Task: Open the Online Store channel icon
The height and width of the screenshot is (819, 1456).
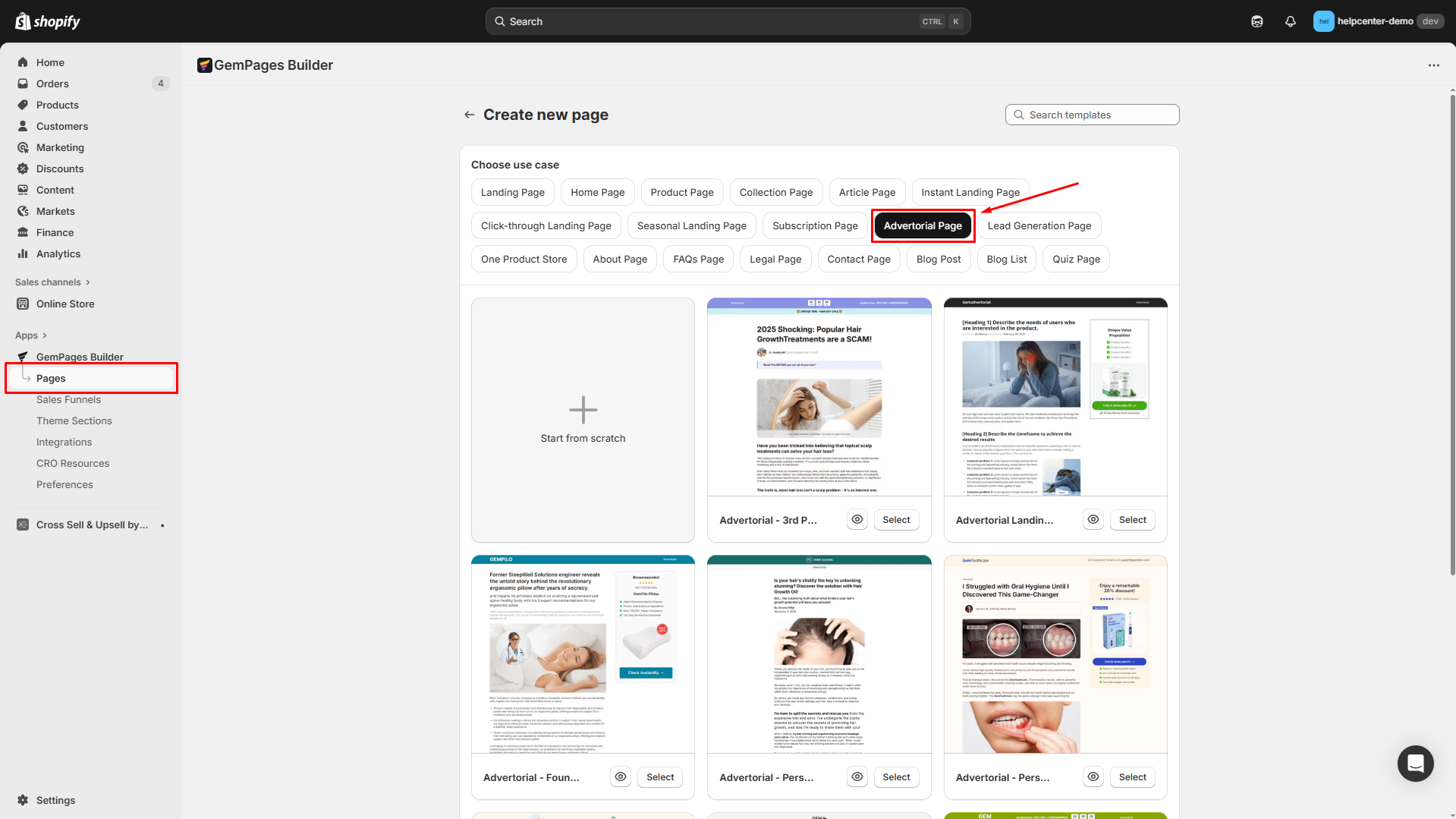Action: tap(24, 304)
